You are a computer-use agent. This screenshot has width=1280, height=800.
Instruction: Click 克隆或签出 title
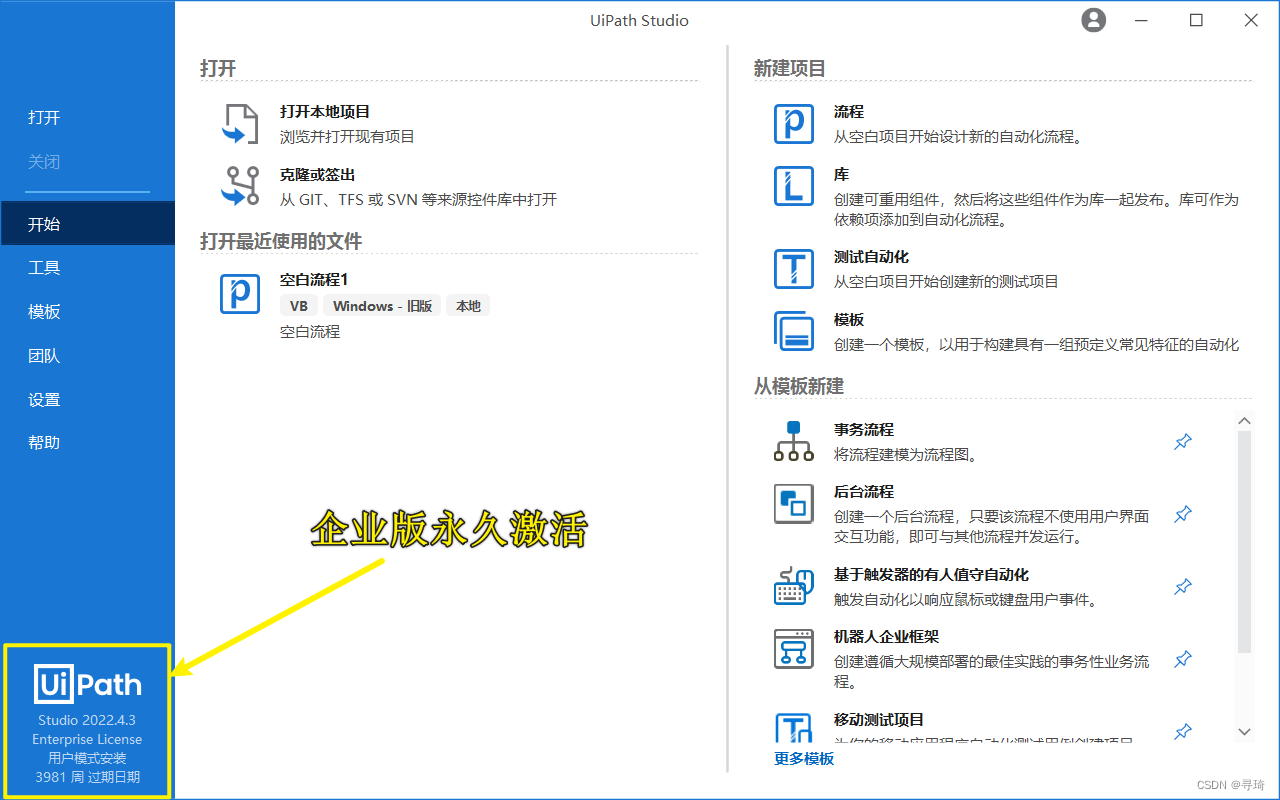pyautogui.click(x=317, y=175)
